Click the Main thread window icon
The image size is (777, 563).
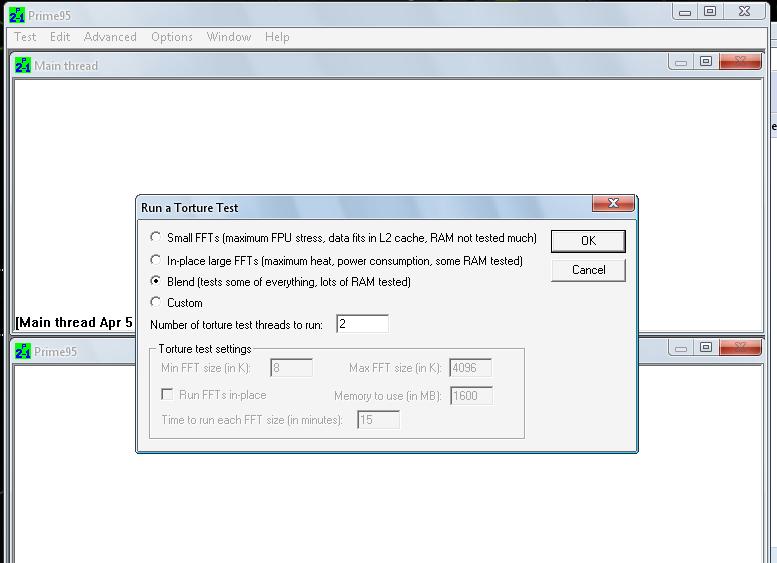[23, 65]
